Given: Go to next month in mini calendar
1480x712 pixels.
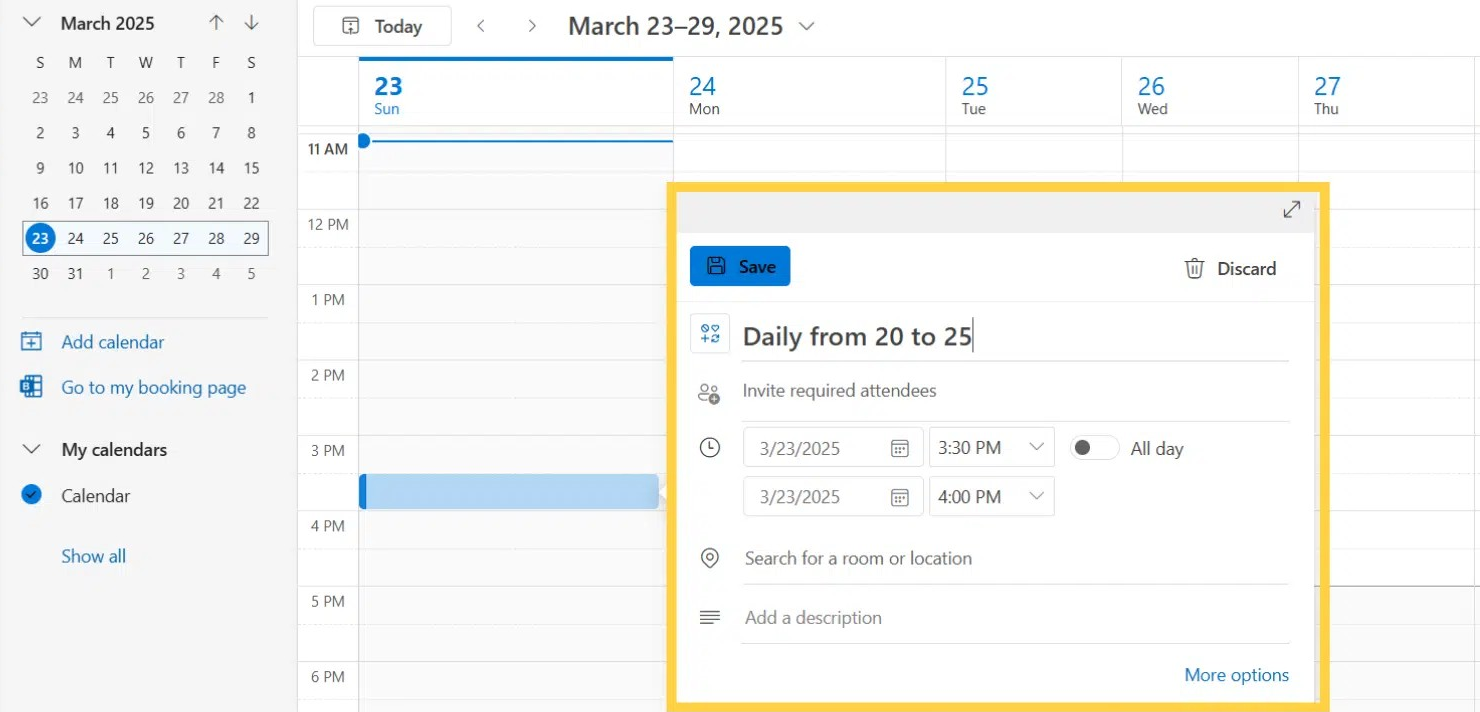Looking at the screenshot, I should [251, 23].
